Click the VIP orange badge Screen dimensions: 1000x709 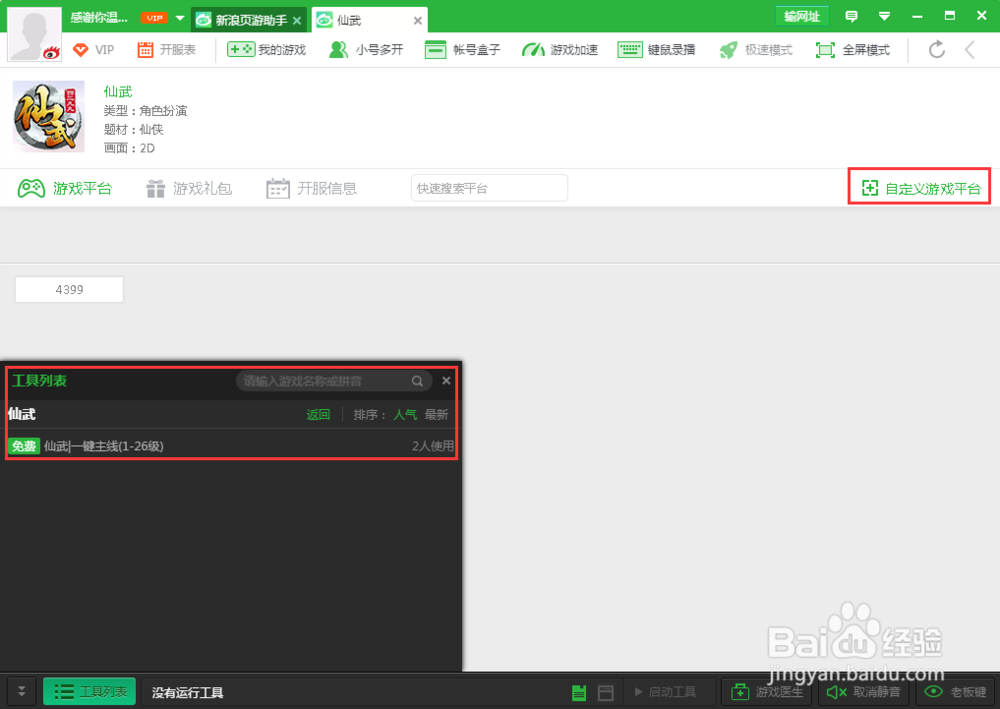tap(154, 18)
